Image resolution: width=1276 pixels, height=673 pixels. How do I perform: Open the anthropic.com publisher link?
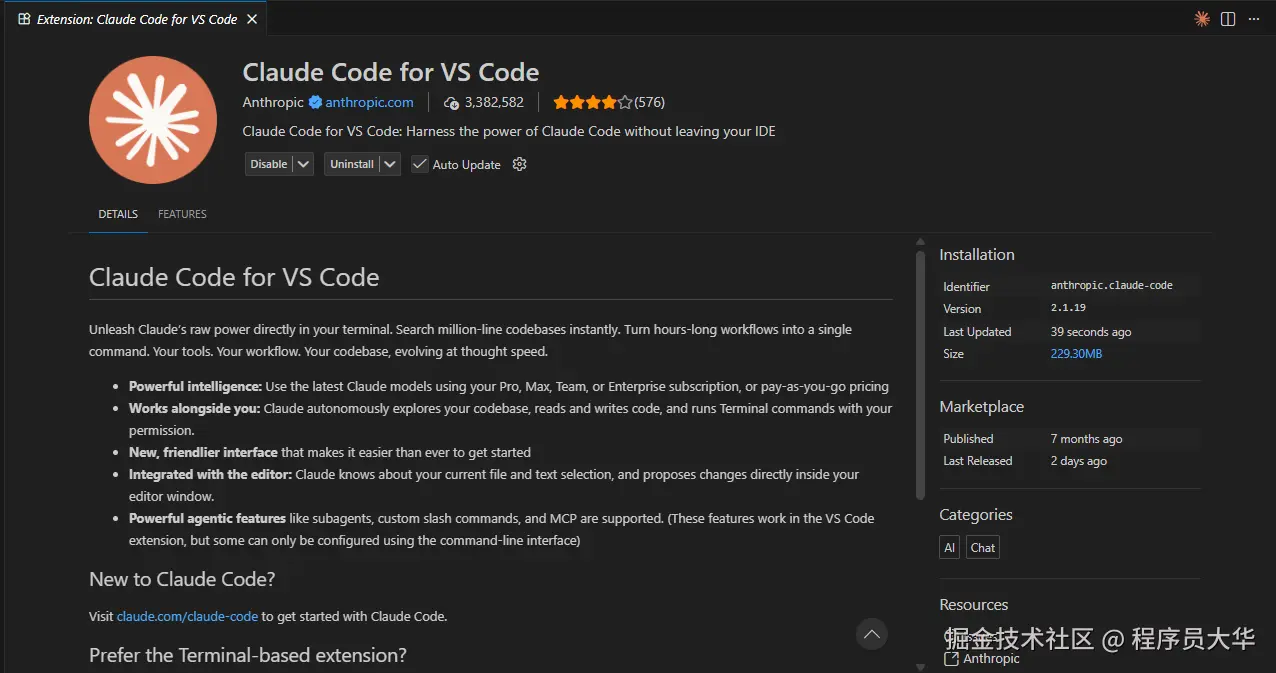369,102
